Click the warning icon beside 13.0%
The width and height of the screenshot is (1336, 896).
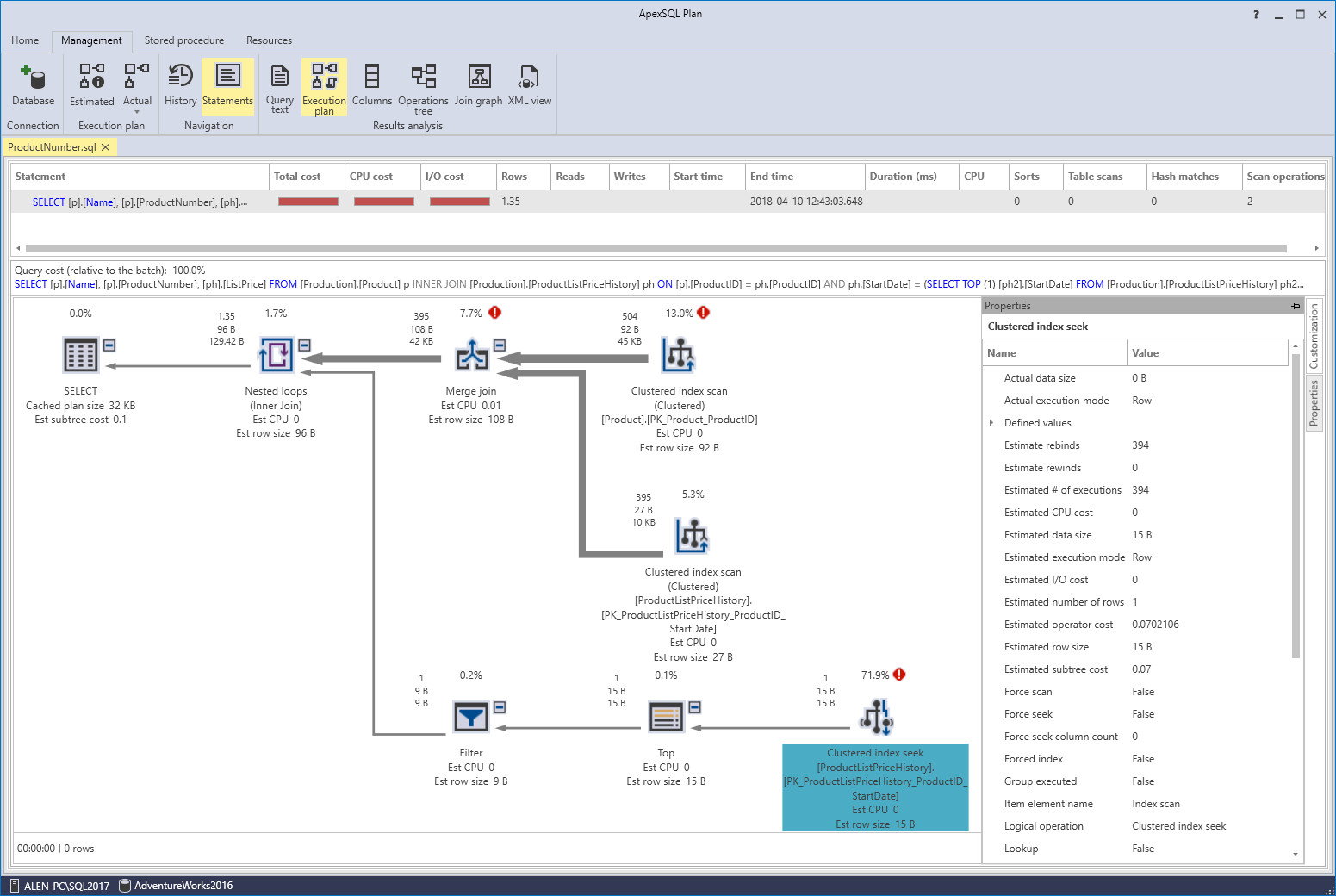704,313
